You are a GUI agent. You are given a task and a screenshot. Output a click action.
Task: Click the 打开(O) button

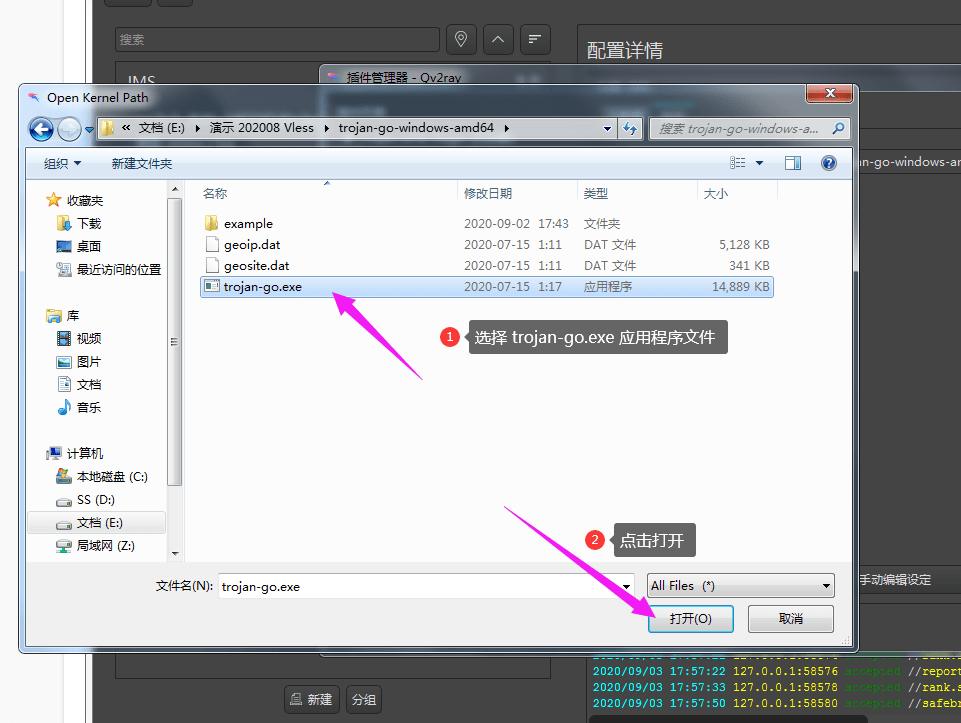click(x=691, y=619)
